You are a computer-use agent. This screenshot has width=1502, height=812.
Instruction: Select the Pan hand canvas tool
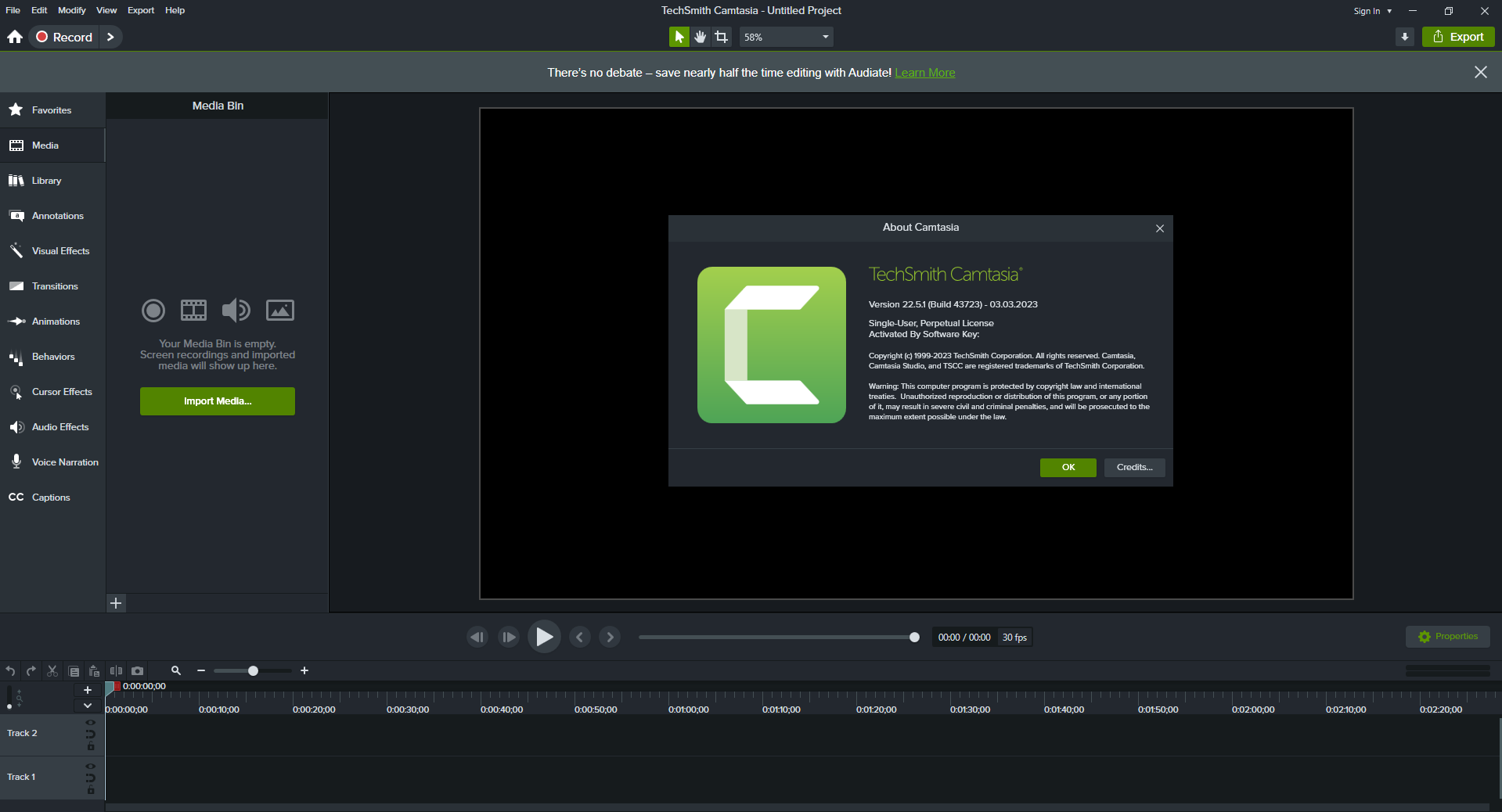click(x=701, y=37)
